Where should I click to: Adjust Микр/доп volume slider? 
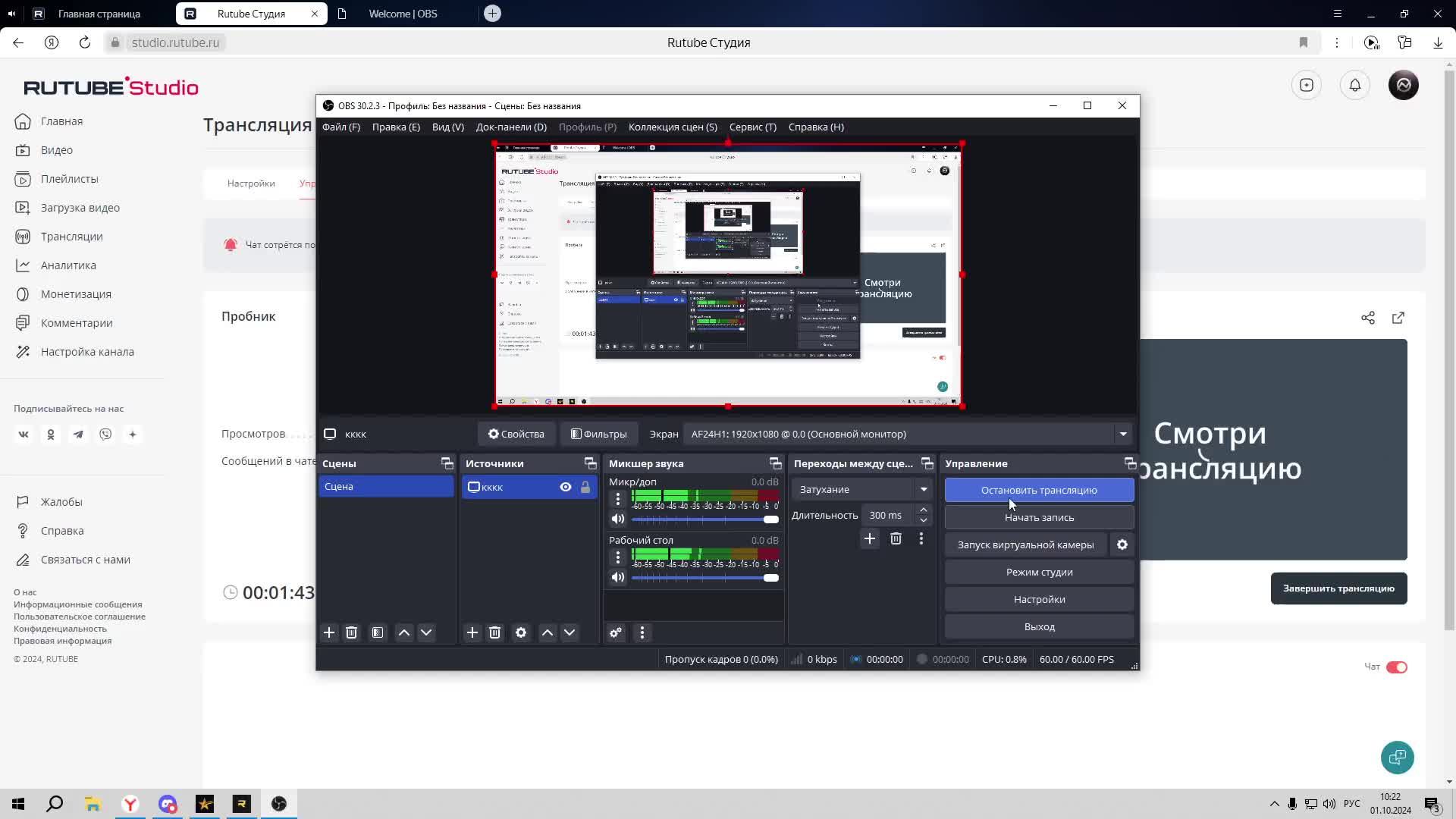(705, 519)
